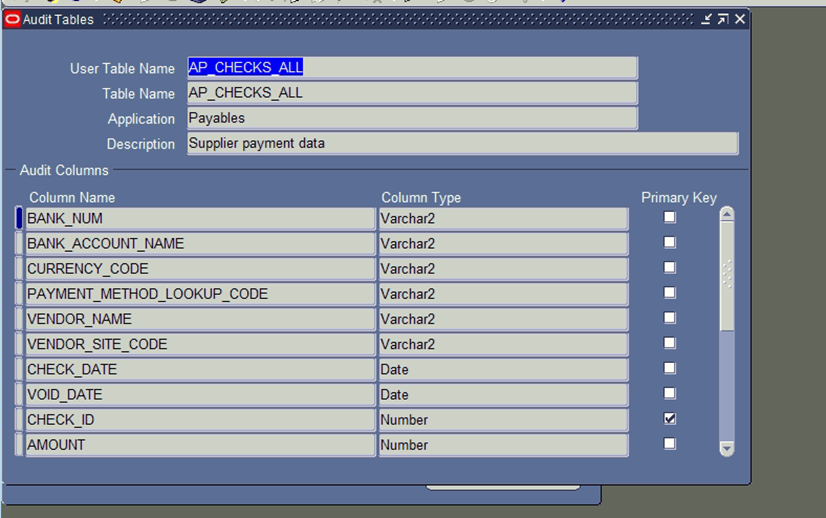Select the PAYMENT_METHOD_LOOKUP_CODE column name
826x518 pixels.
(x=200, y=294)
